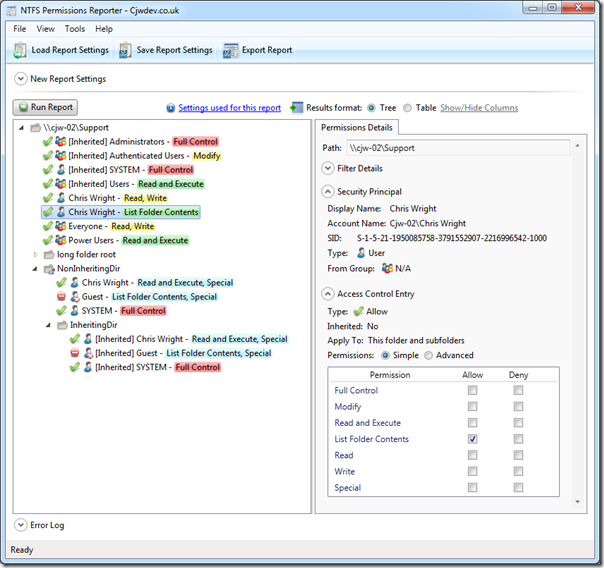This screenshot has height=568, width=604.
Task: Click the green Read and Execute tag on Power Users
Action: tap(155, 240)
